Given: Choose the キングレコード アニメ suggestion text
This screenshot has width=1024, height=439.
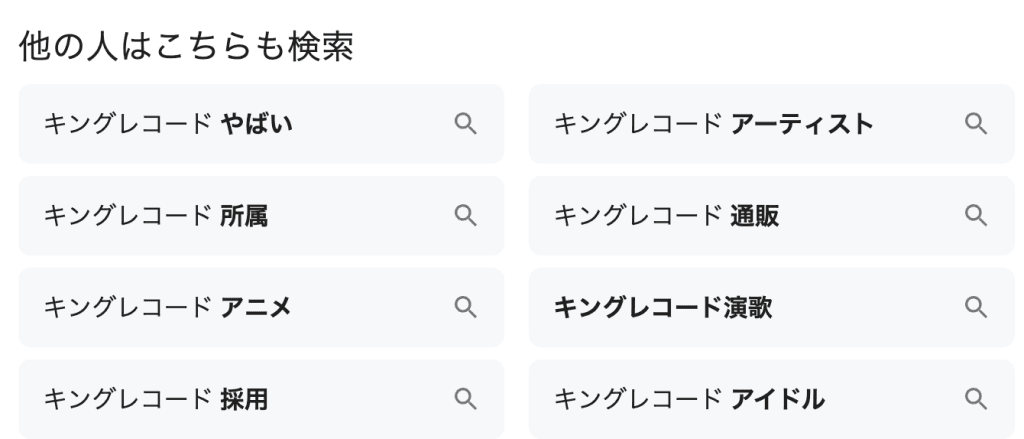Looking at the screenshot, I should tap(167, 308).
